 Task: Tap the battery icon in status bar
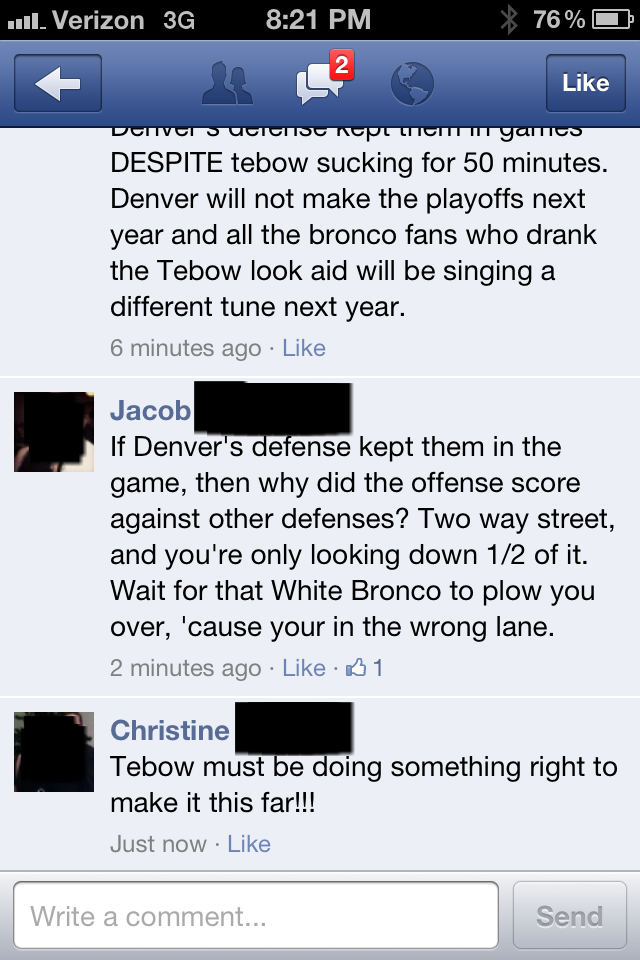pos(612,20)
